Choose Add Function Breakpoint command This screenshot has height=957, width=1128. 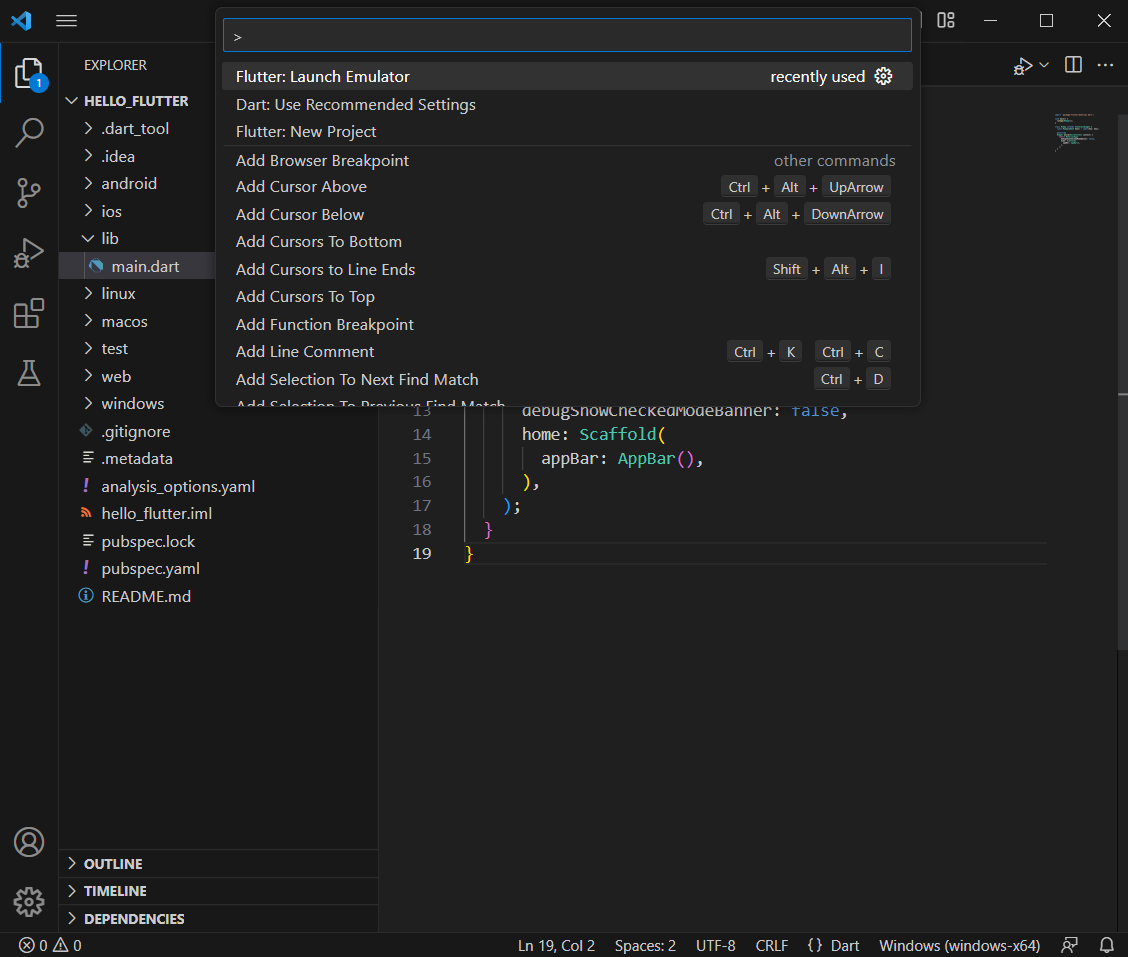pos(567,325)
